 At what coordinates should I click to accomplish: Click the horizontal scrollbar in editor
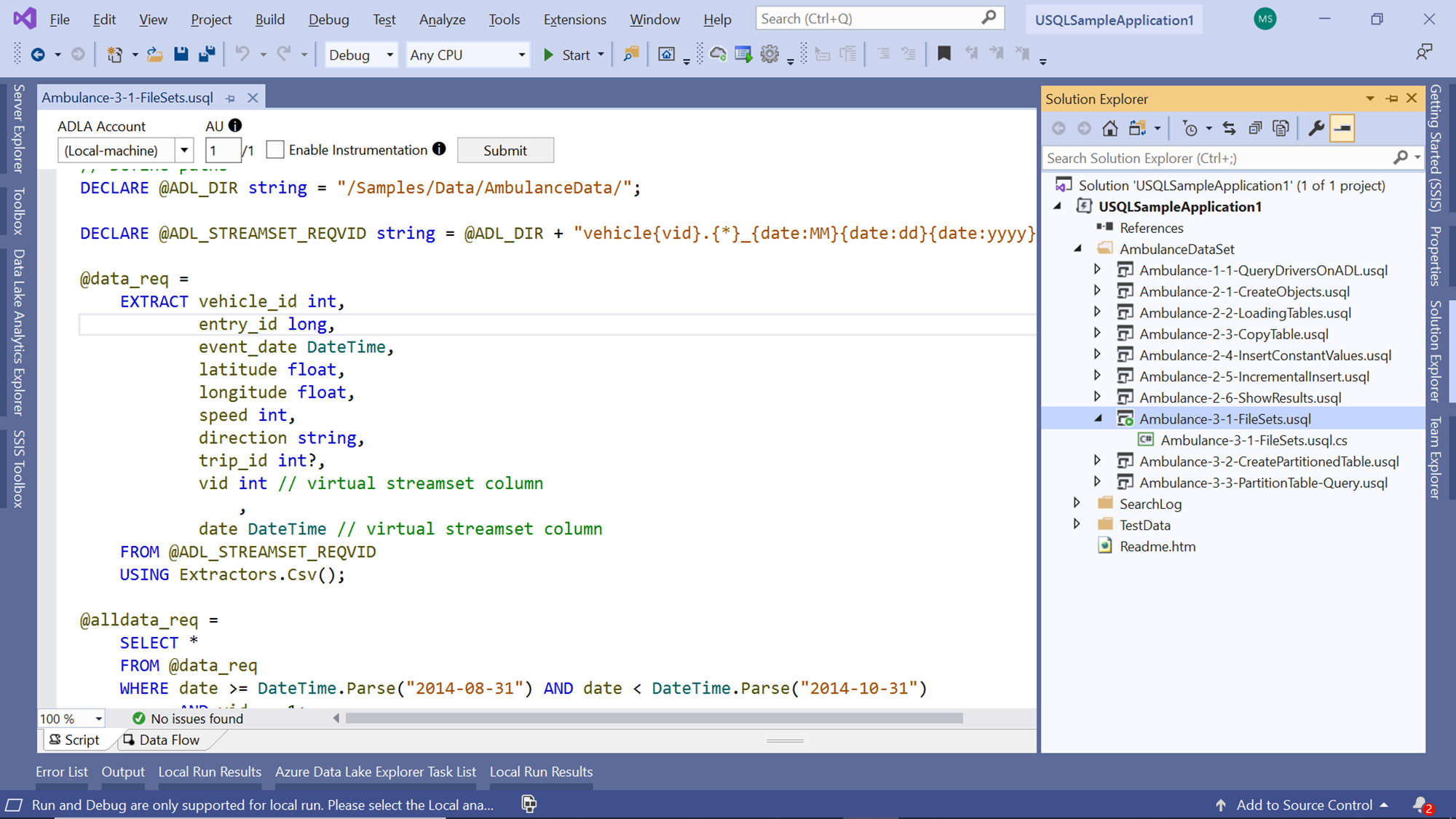coord(654,719)
